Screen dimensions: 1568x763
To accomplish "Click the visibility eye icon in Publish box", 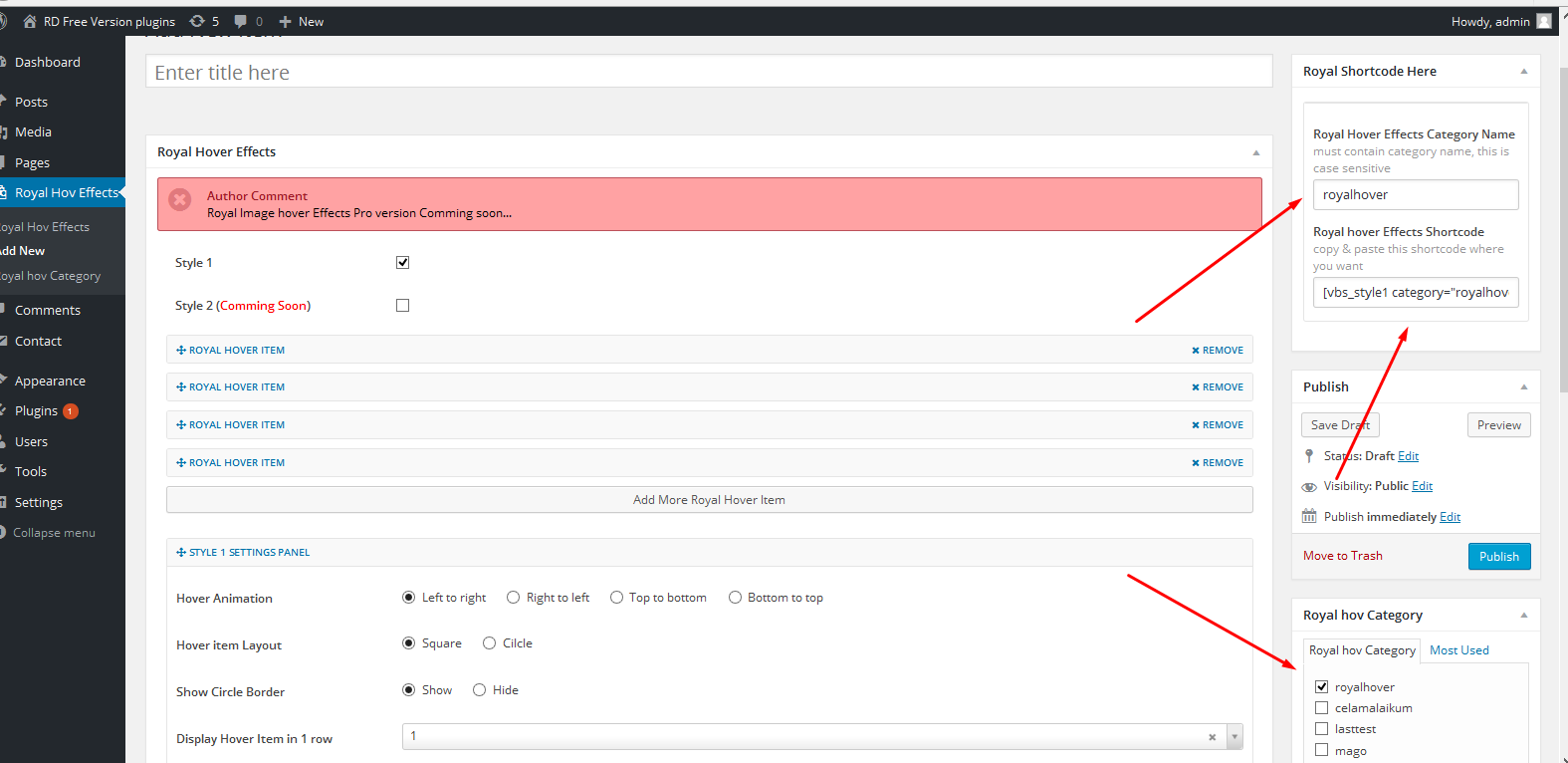I will click(x=1309, y=487).
